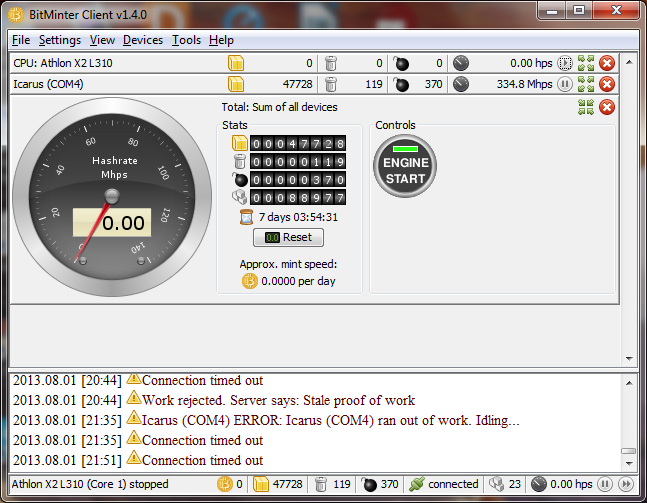Select the 'ran out of work' error log
This screenshot has width=647, height=503.
pyautogui.click(x=266, y=420)
